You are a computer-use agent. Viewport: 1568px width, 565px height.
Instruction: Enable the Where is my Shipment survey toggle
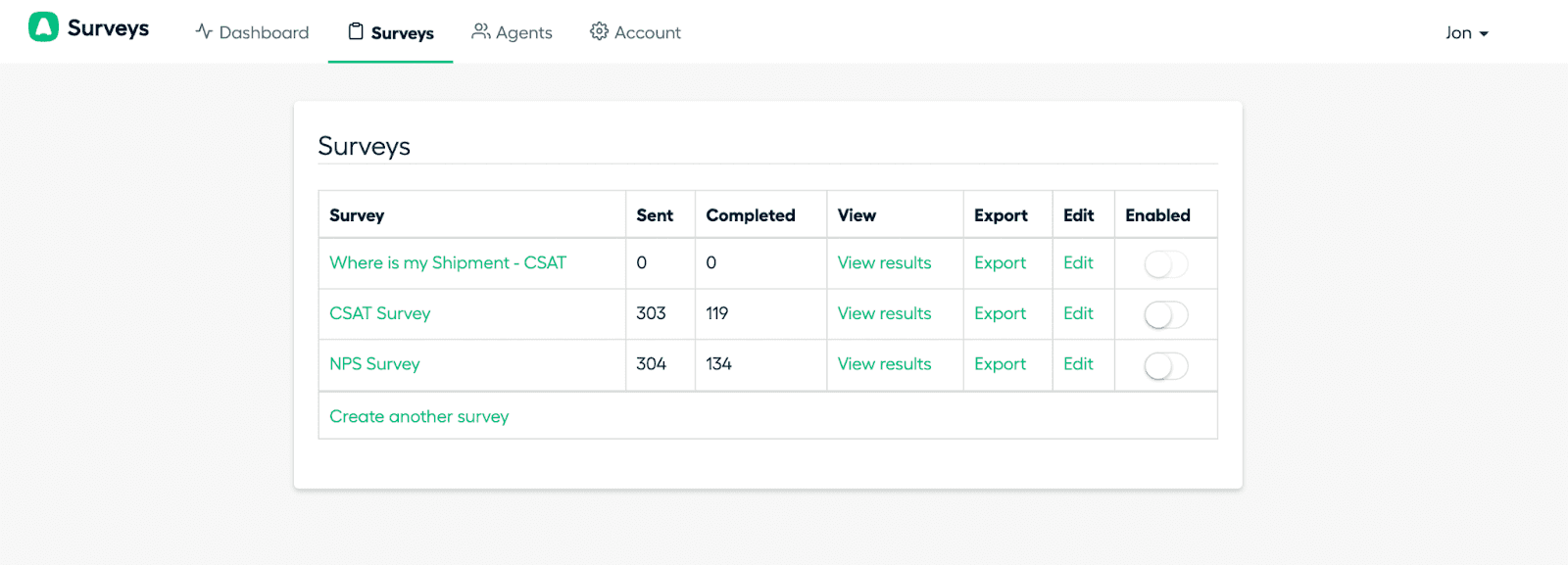1165,264
